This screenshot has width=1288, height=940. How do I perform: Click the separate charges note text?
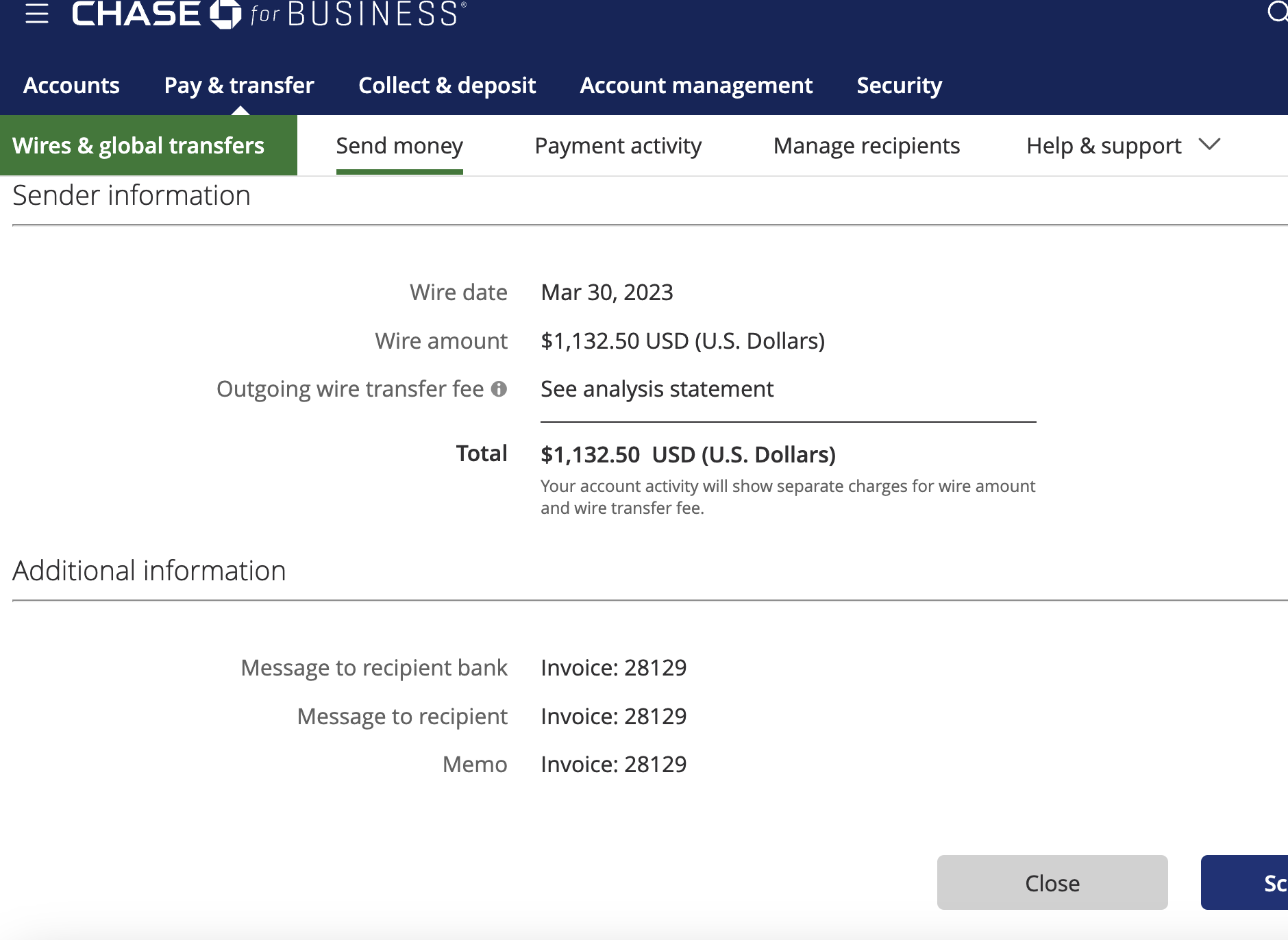click(x=788, y=497)
